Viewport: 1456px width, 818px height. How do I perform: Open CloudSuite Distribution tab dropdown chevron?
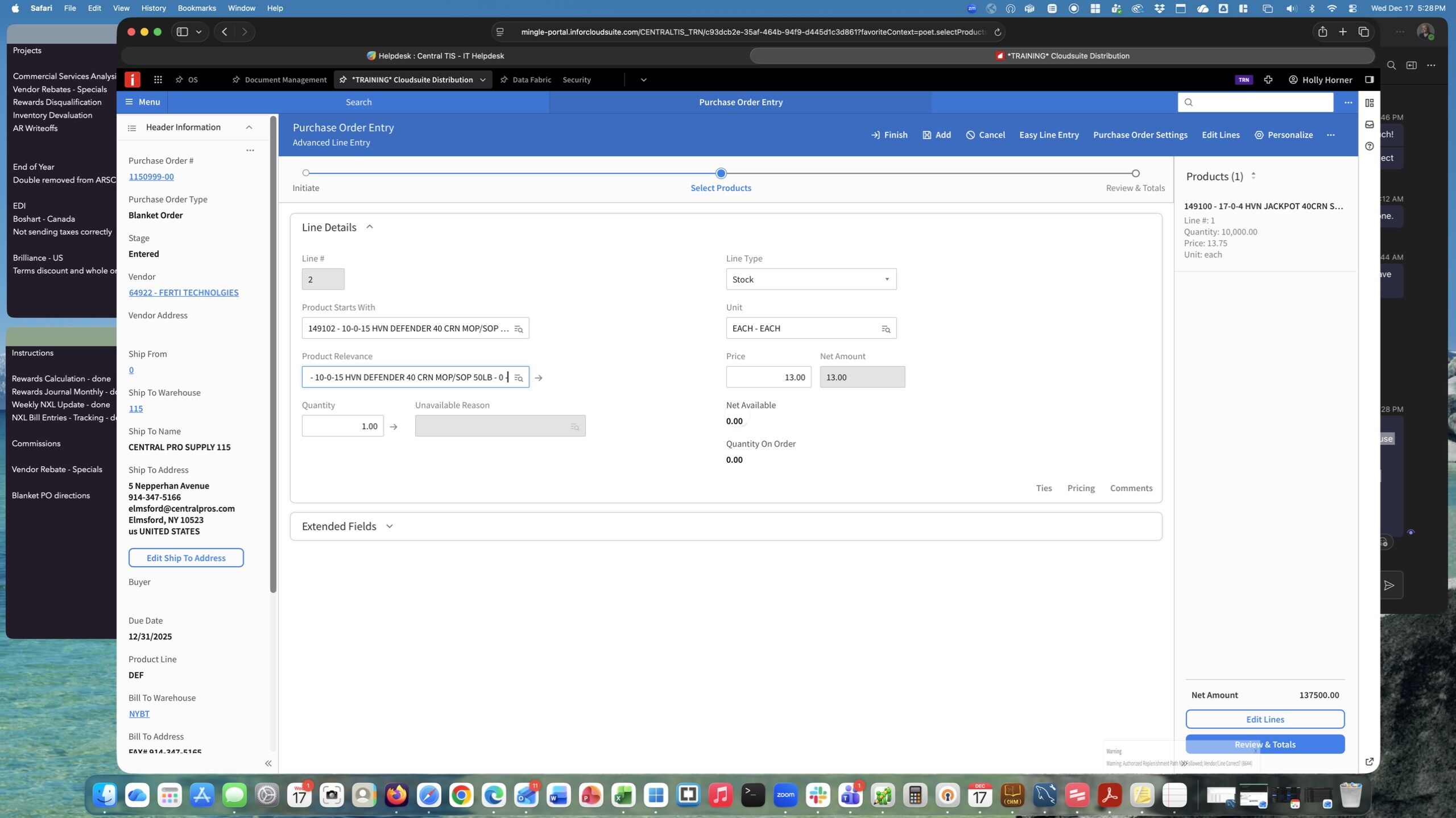(482, 80)
